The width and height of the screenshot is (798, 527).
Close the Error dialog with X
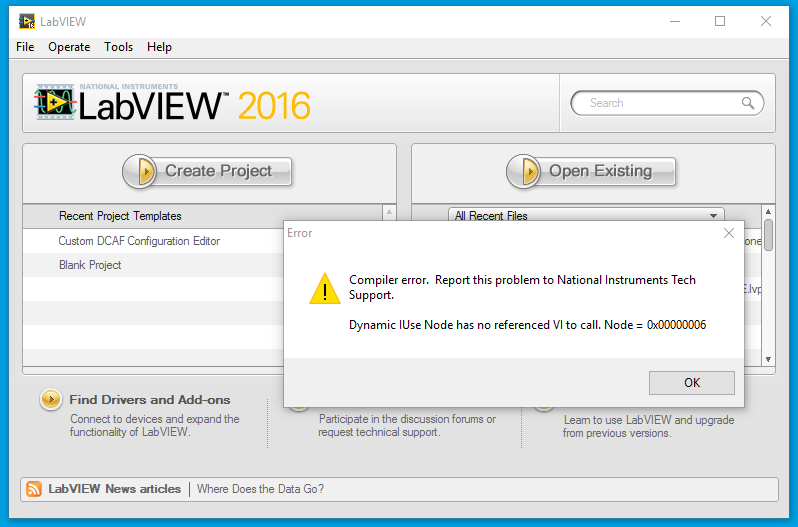729,233
